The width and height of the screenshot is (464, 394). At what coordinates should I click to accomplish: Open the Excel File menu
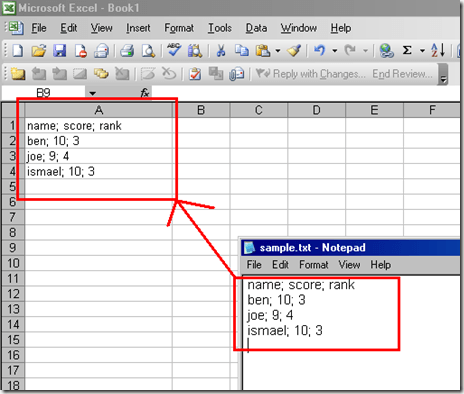pos(39,28)
